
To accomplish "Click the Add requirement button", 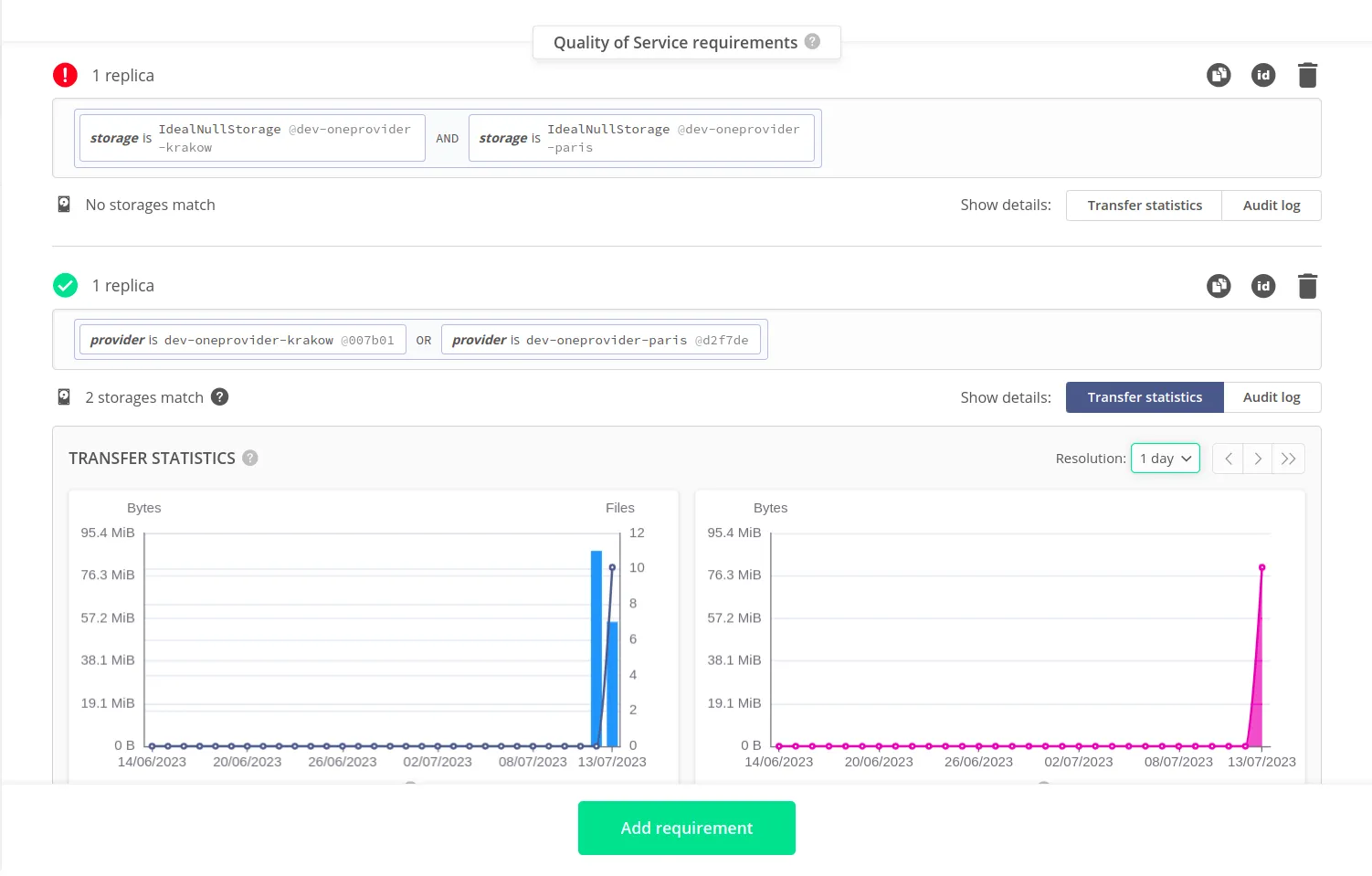I will click(686, 829).
